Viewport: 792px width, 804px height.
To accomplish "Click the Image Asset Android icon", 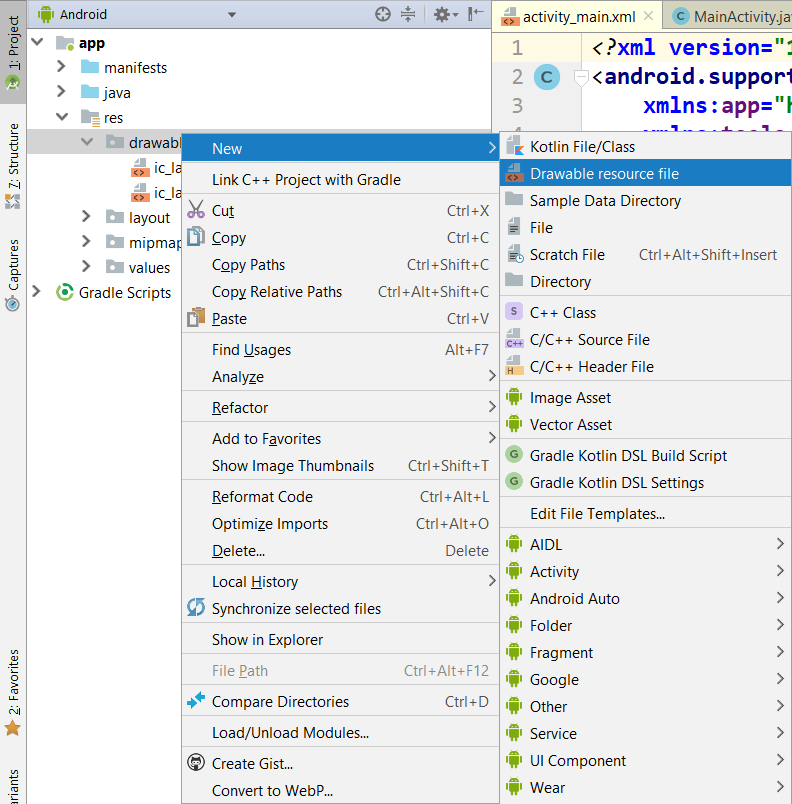I will [514, 397].
